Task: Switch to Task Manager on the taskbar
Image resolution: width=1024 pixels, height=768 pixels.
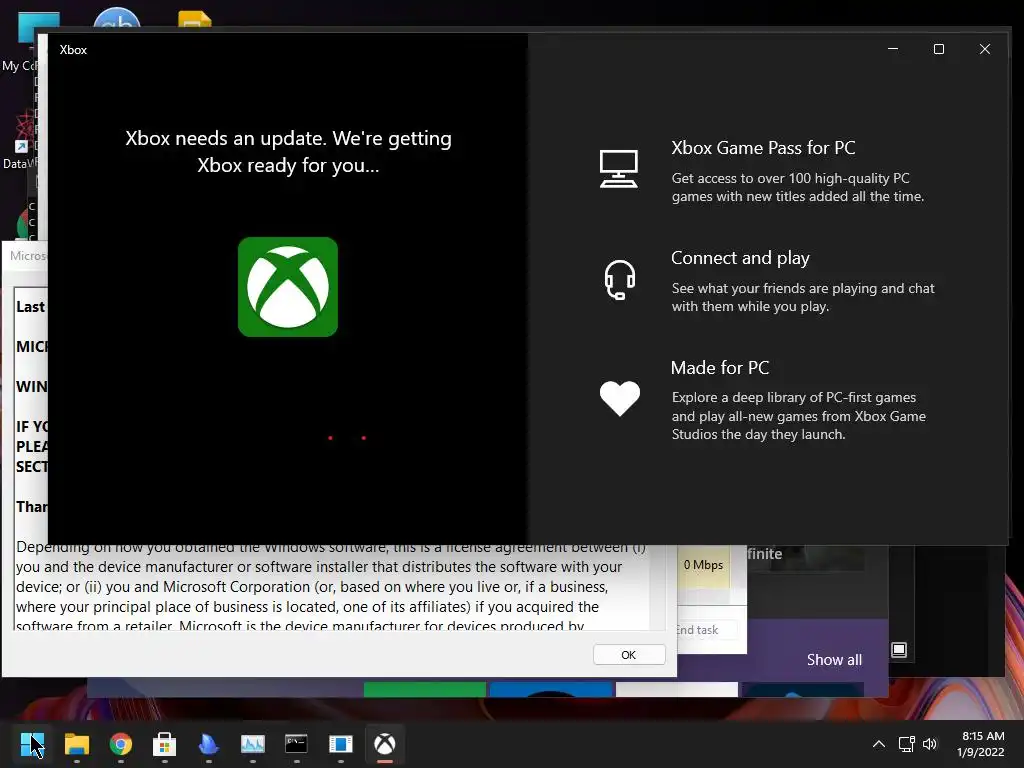Action: pos(253,744)
